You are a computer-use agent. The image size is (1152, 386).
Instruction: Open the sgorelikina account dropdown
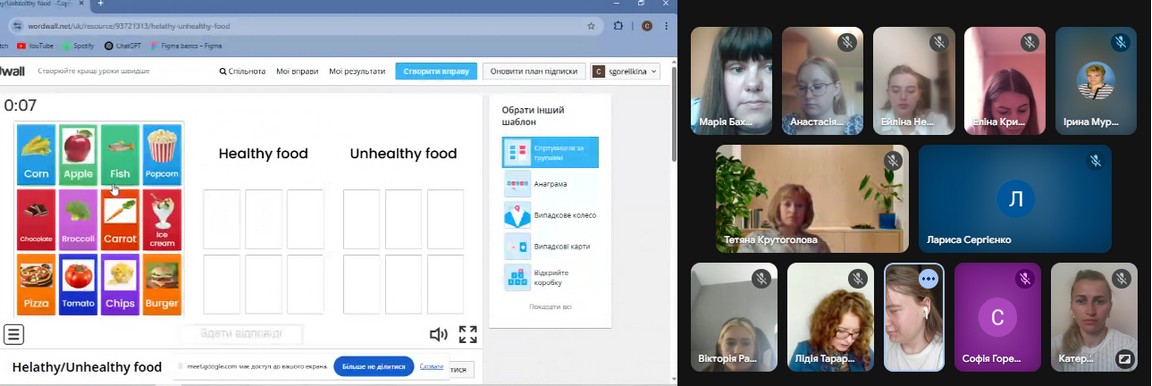click(626, 71)
